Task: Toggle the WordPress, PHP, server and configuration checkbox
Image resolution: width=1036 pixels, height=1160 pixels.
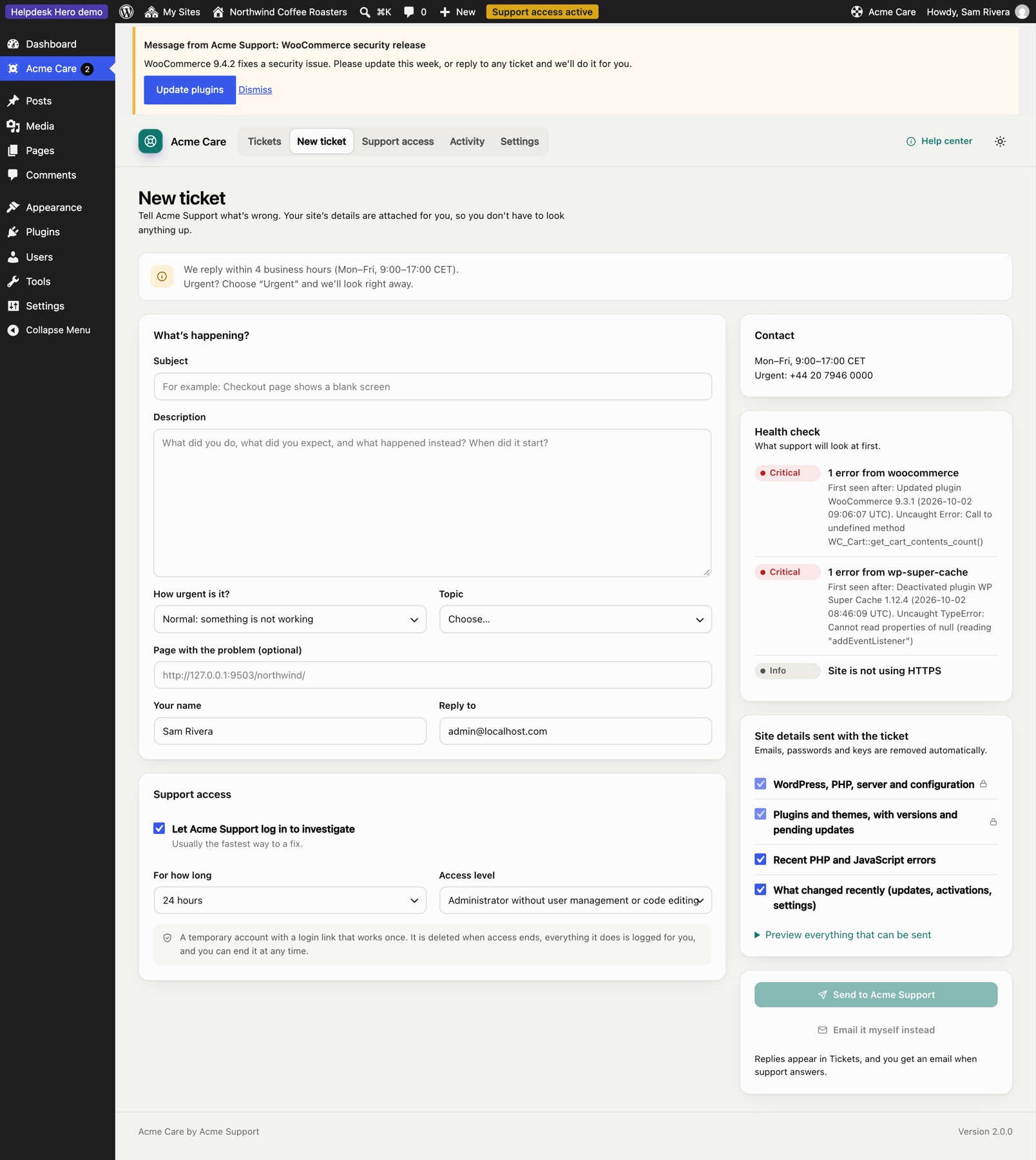Action: (x=760, y=784)
